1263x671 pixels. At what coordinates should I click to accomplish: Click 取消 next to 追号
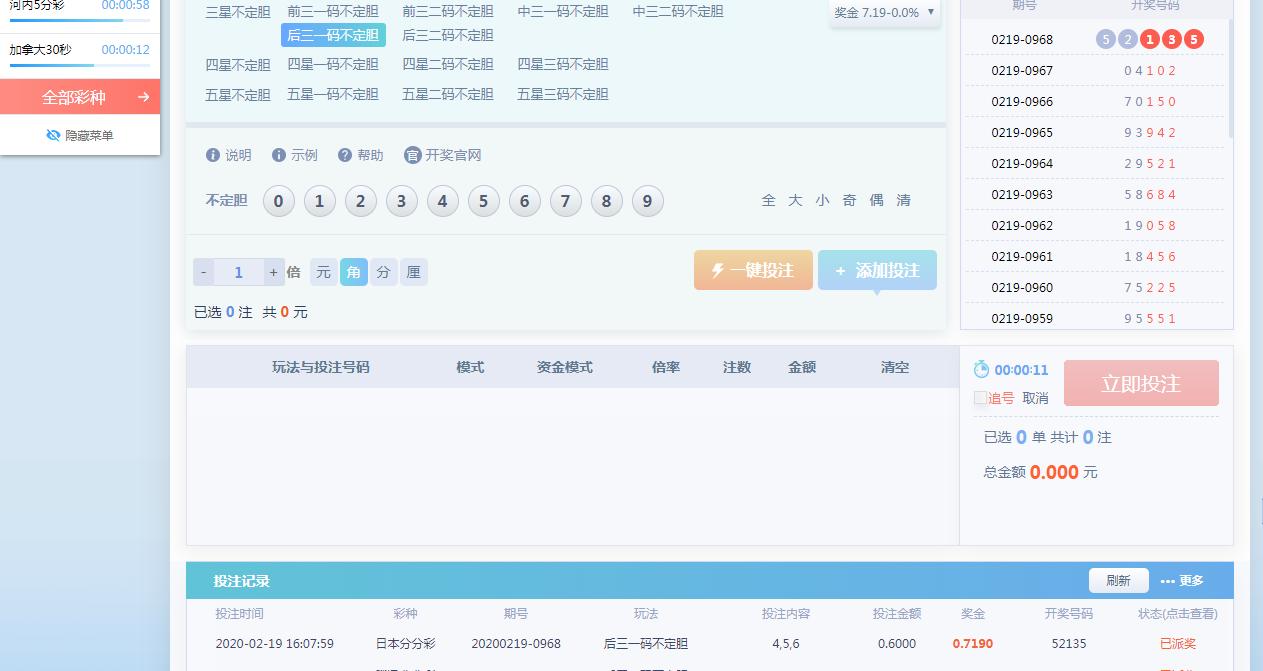click(1035, 398)
